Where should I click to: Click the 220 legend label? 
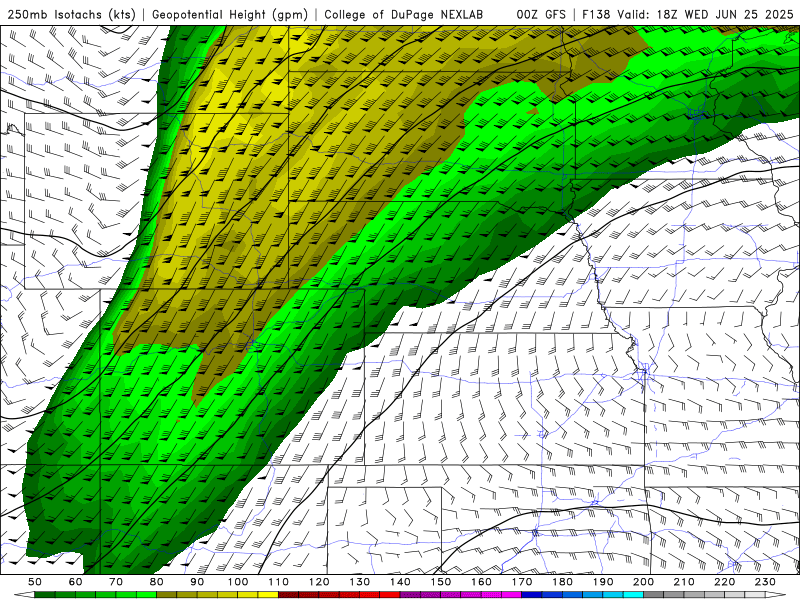click(724, 582)
